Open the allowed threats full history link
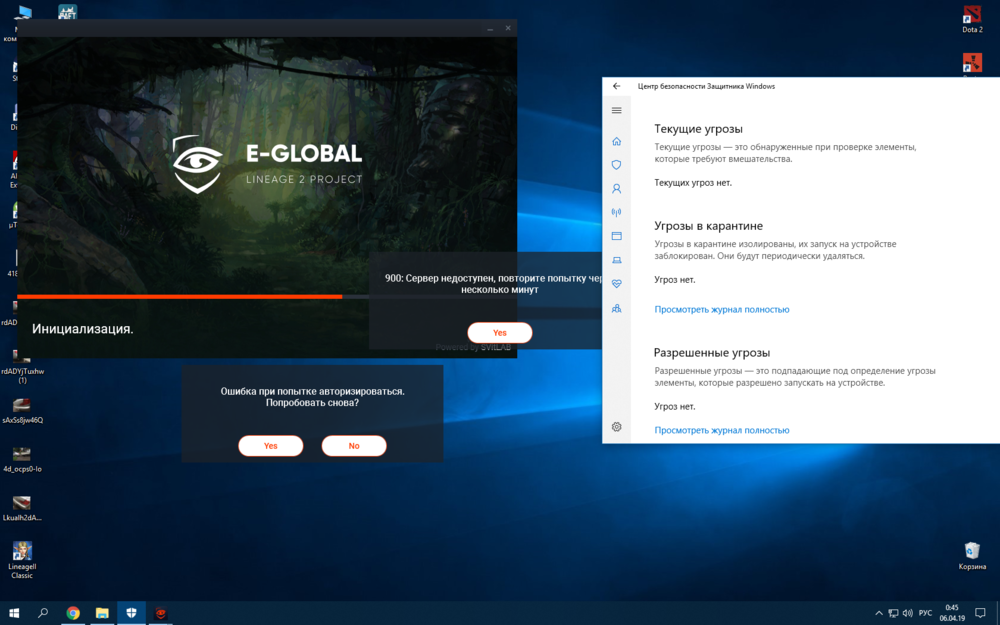Screen dimensions: 1000x625 pos(721,430)
